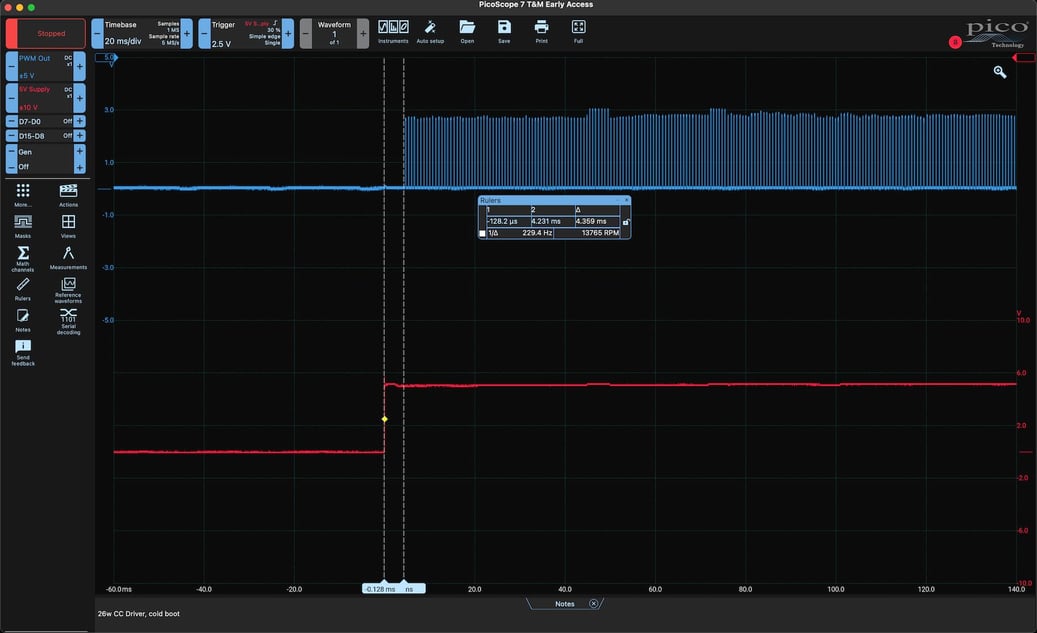Click minus next to D7-D0
The image size is (1037, 633).
[x=12, y=121]
